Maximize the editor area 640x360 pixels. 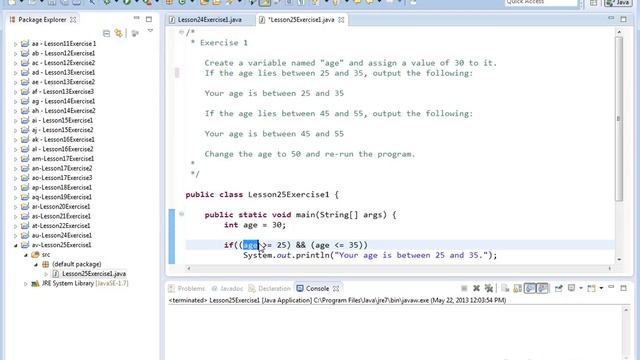(x=623, y=19)
